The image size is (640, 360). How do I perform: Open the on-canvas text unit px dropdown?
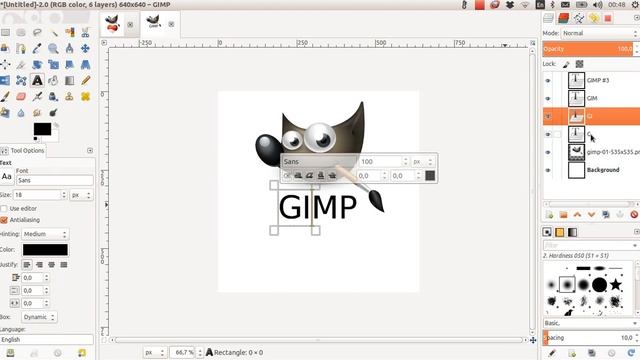[x=423, y=162]
